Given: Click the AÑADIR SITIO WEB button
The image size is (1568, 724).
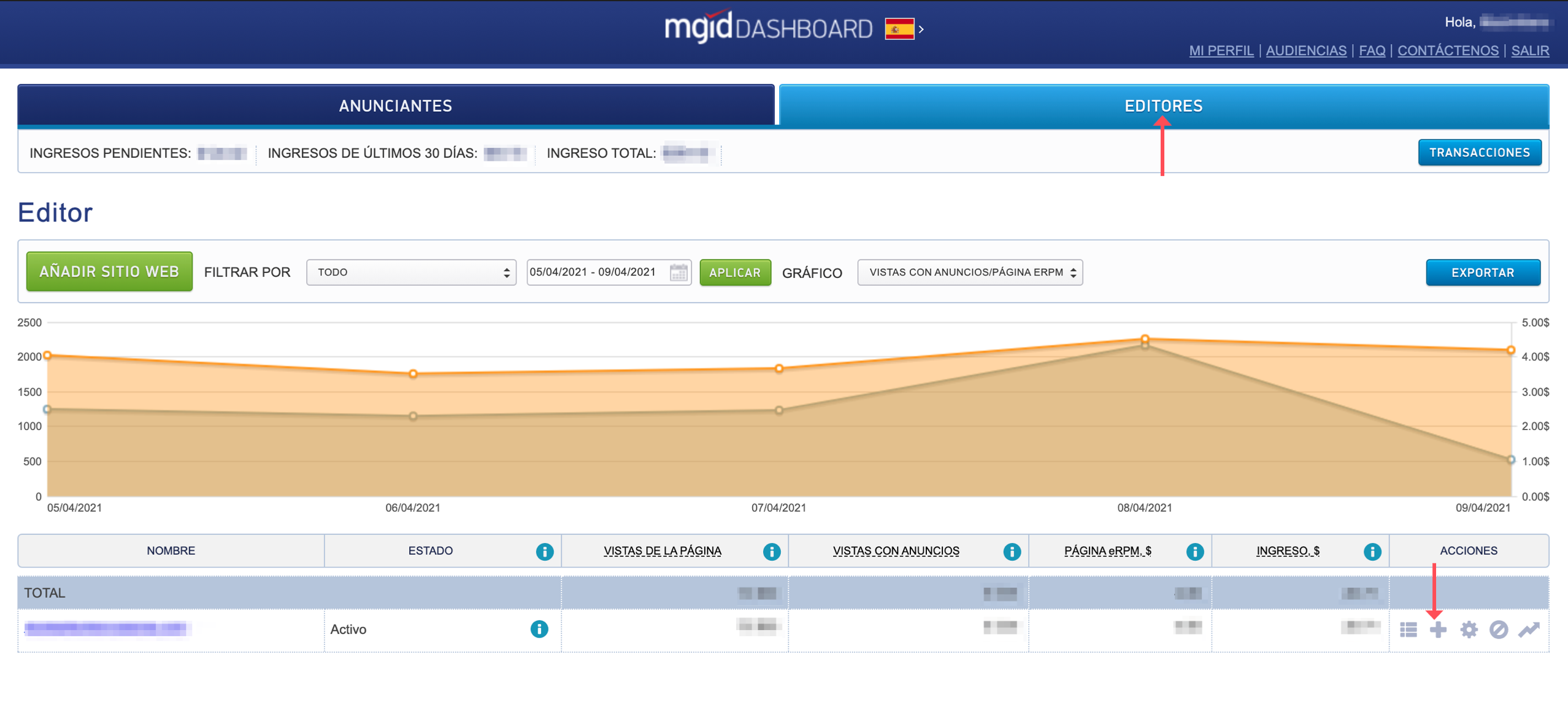Looking at the screenshot, I should (109, 271).
